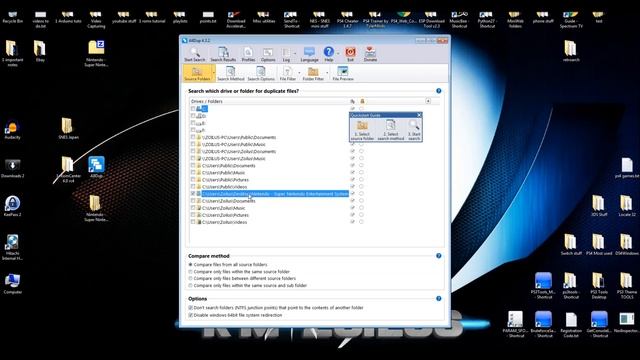Viewport: 640px width, 360px height.
Task: Open Computer desktop icon
Action: click(x=12, y=284)
